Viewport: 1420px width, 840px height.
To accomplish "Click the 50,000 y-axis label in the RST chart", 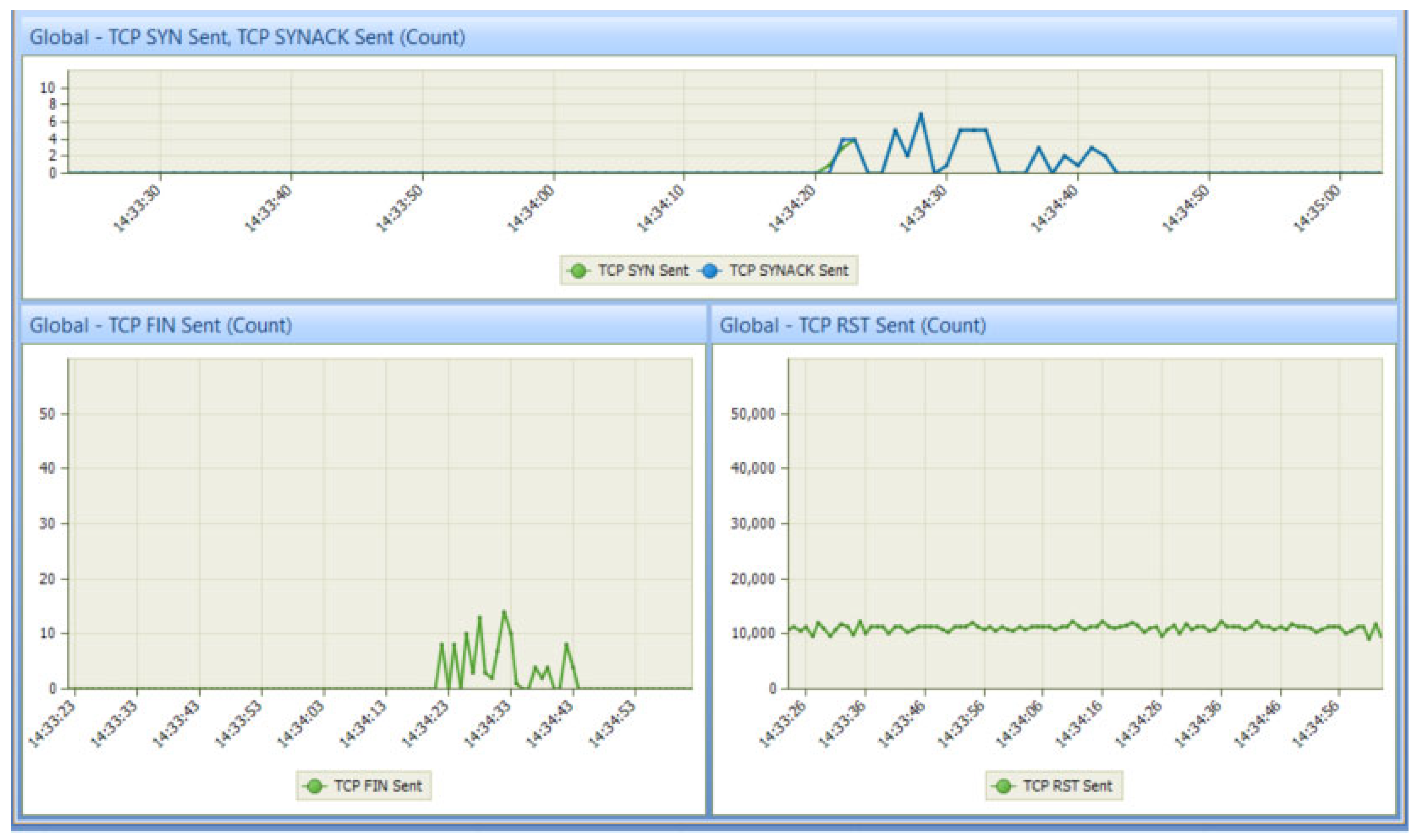I will point(753,414).
